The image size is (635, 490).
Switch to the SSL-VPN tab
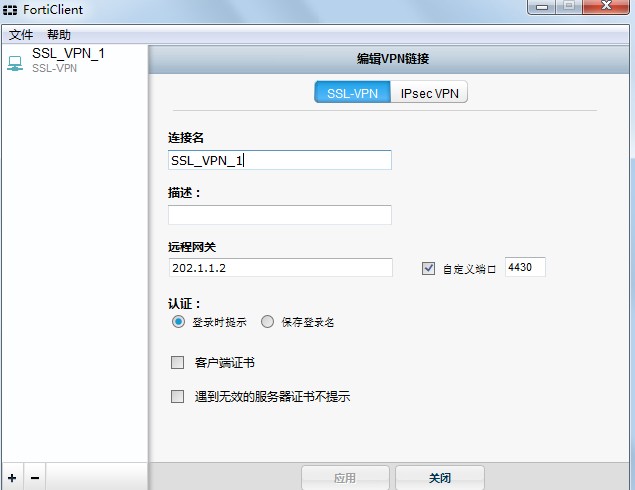pos(352,92)
